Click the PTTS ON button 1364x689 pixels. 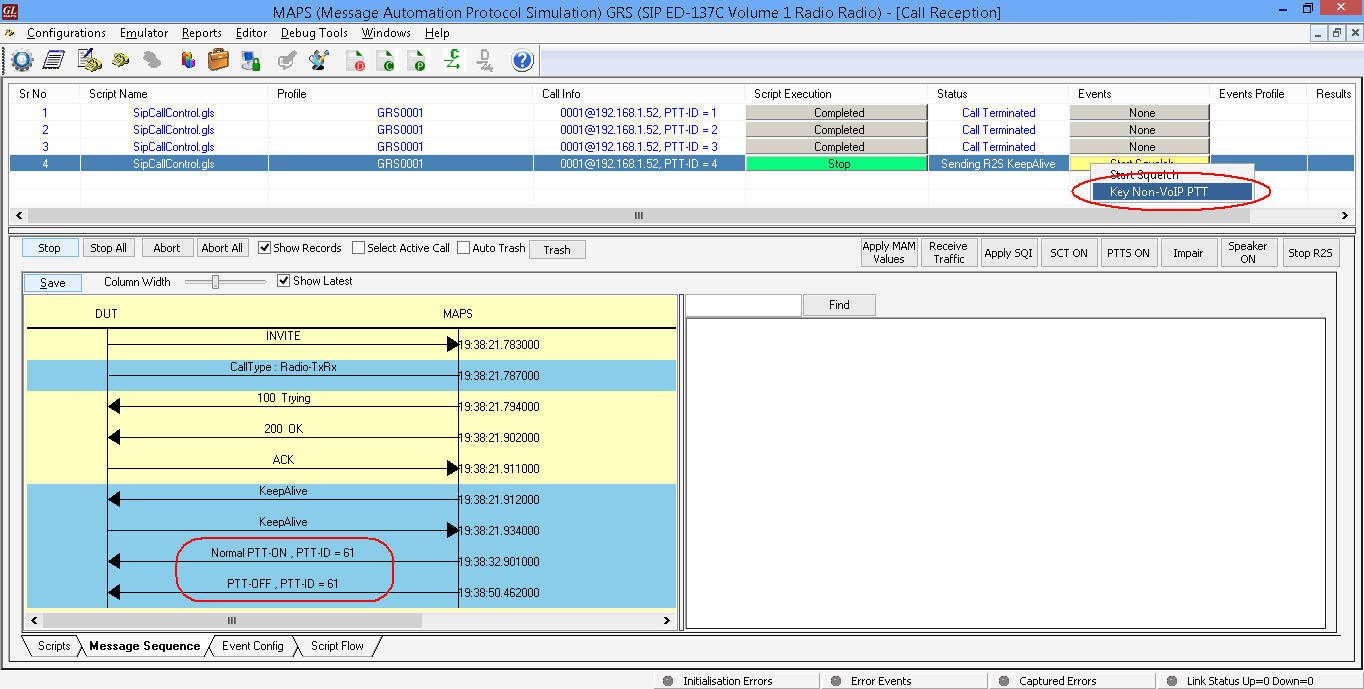[x=1128, y=253]
